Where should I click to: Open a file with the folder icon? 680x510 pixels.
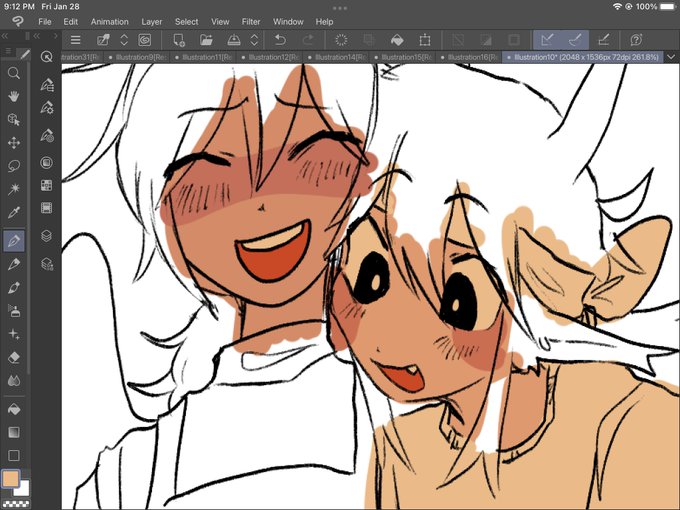tap(206, 40)
